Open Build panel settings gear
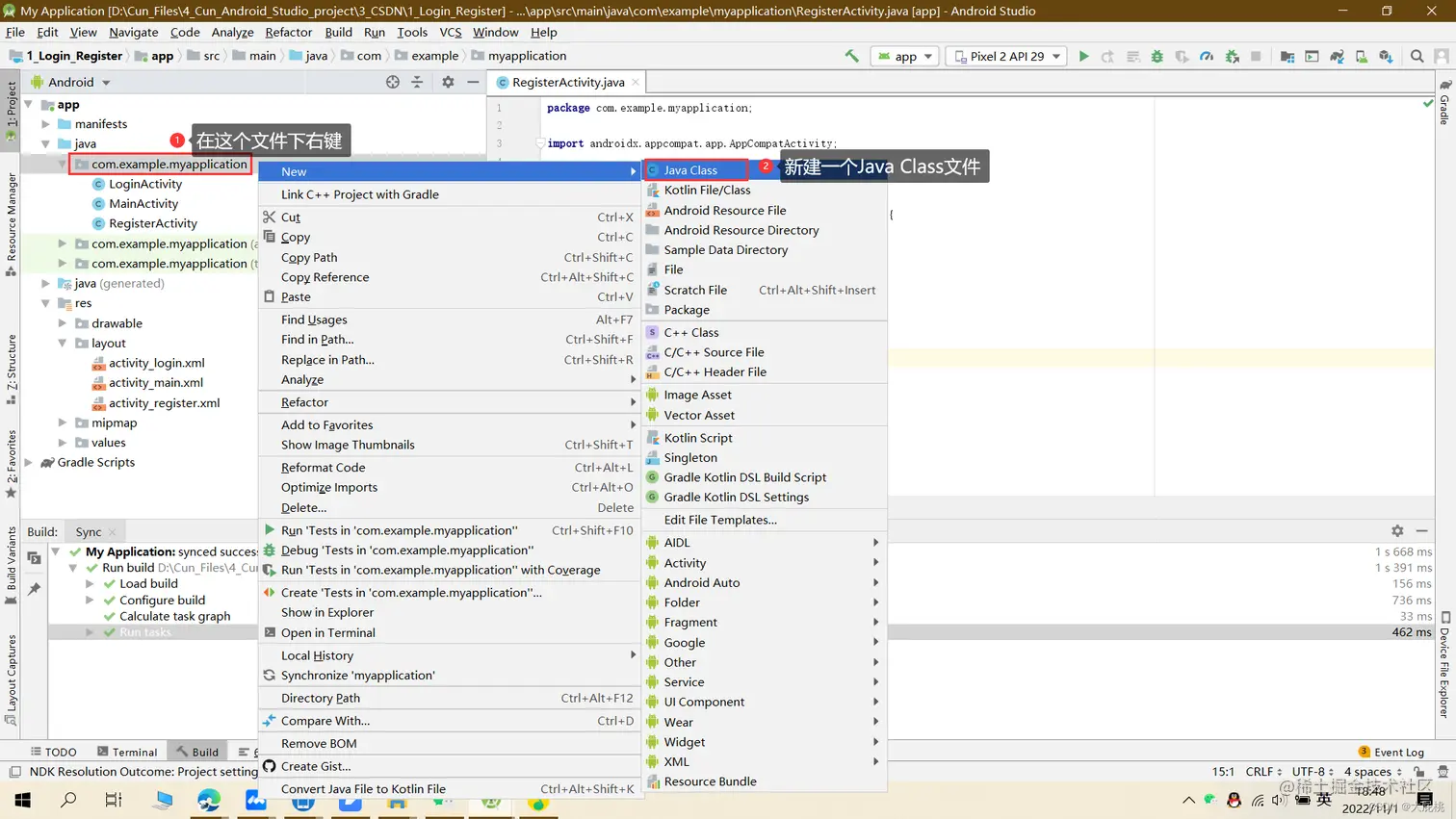1456x819 pixels. [x=1397, y=530]
